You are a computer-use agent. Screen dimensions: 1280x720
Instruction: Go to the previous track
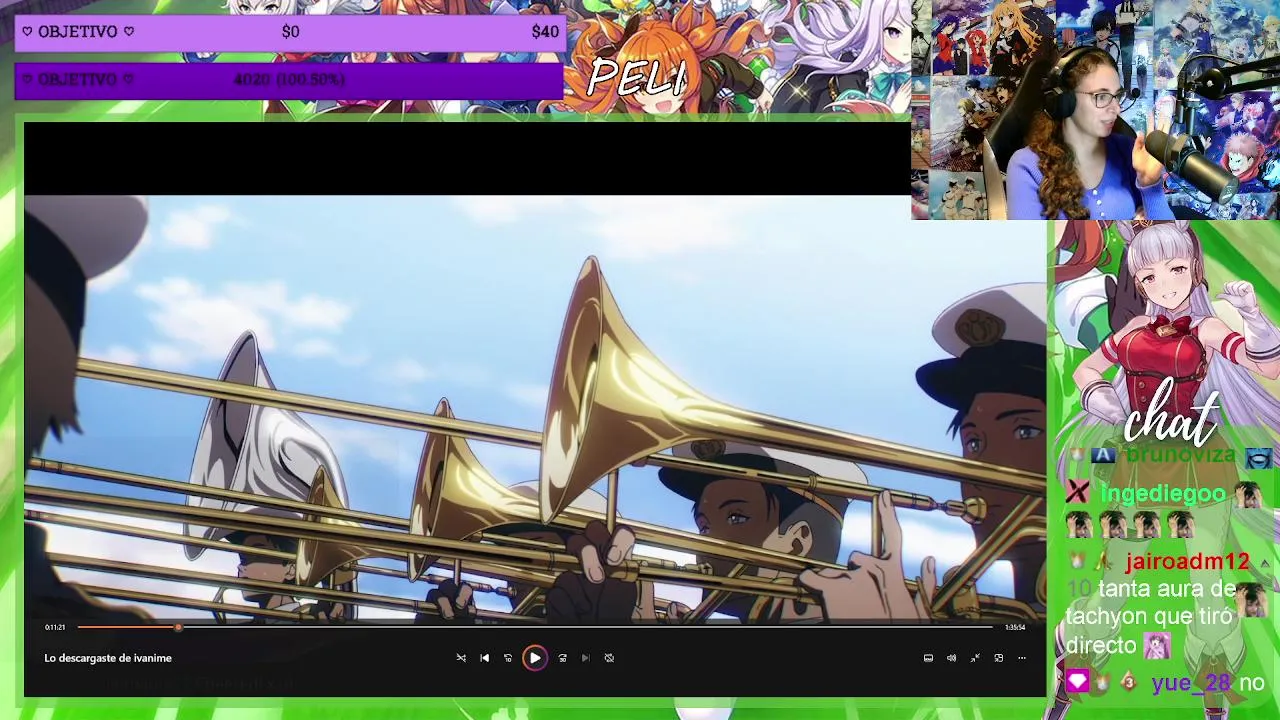485,658
